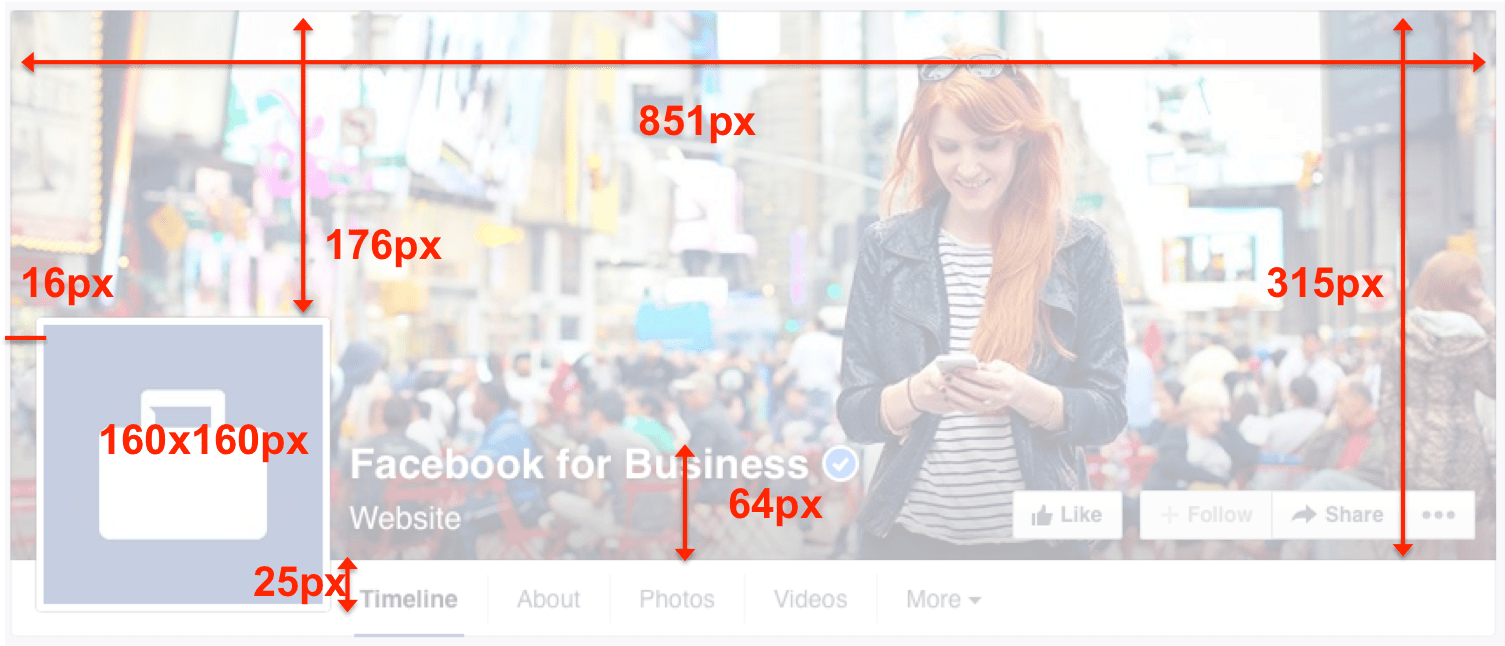Open the three-dots more options menu
1505x646 pixels.
(1438, 515)
